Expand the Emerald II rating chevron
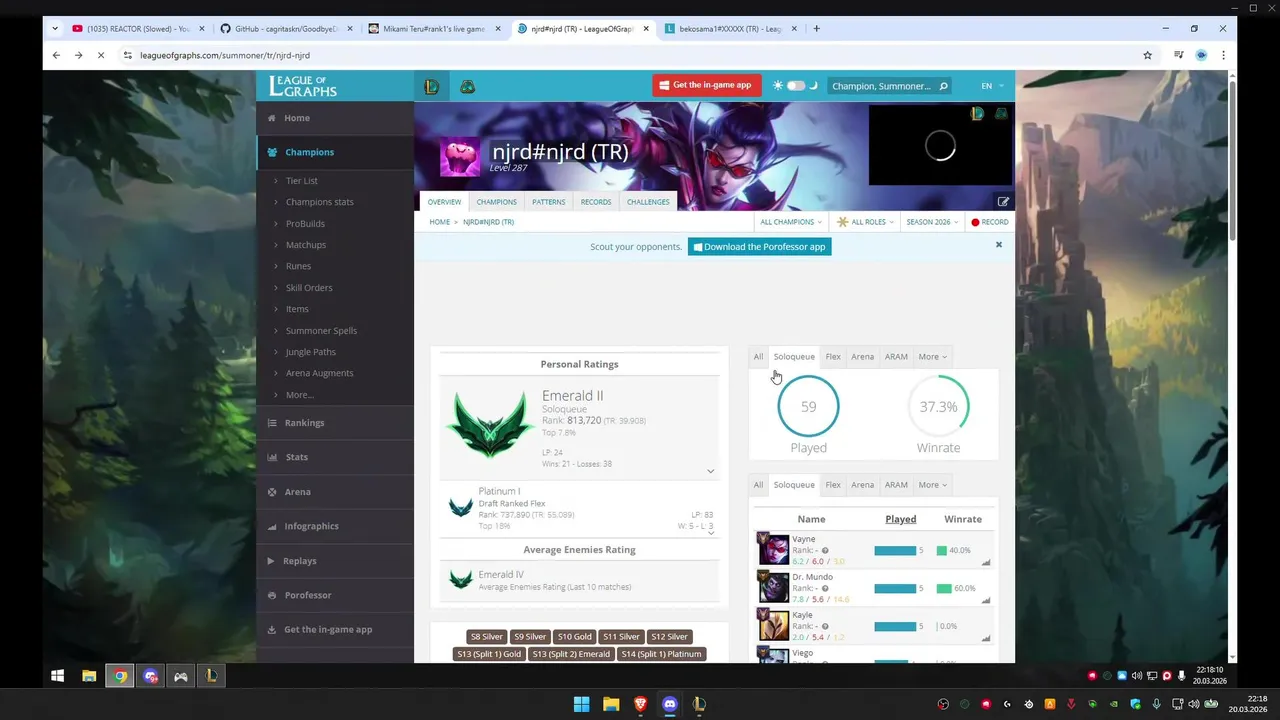The image size is (1280, 720). click(x=710, y=471)
